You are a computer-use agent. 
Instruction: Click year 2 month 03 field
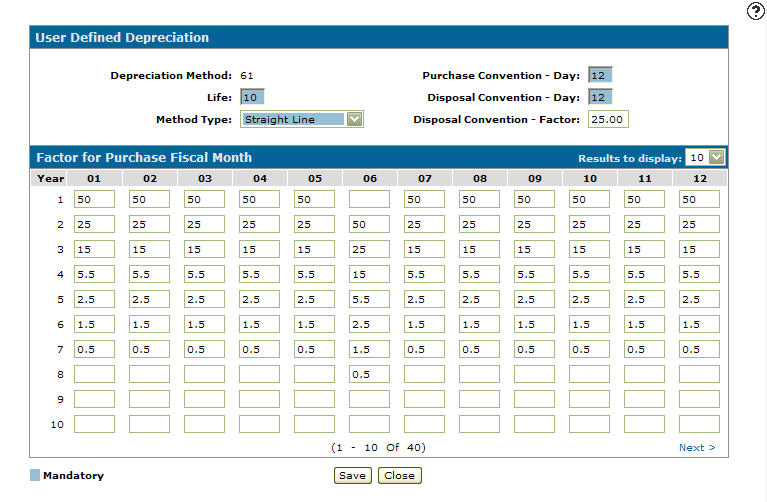[204, 224]
